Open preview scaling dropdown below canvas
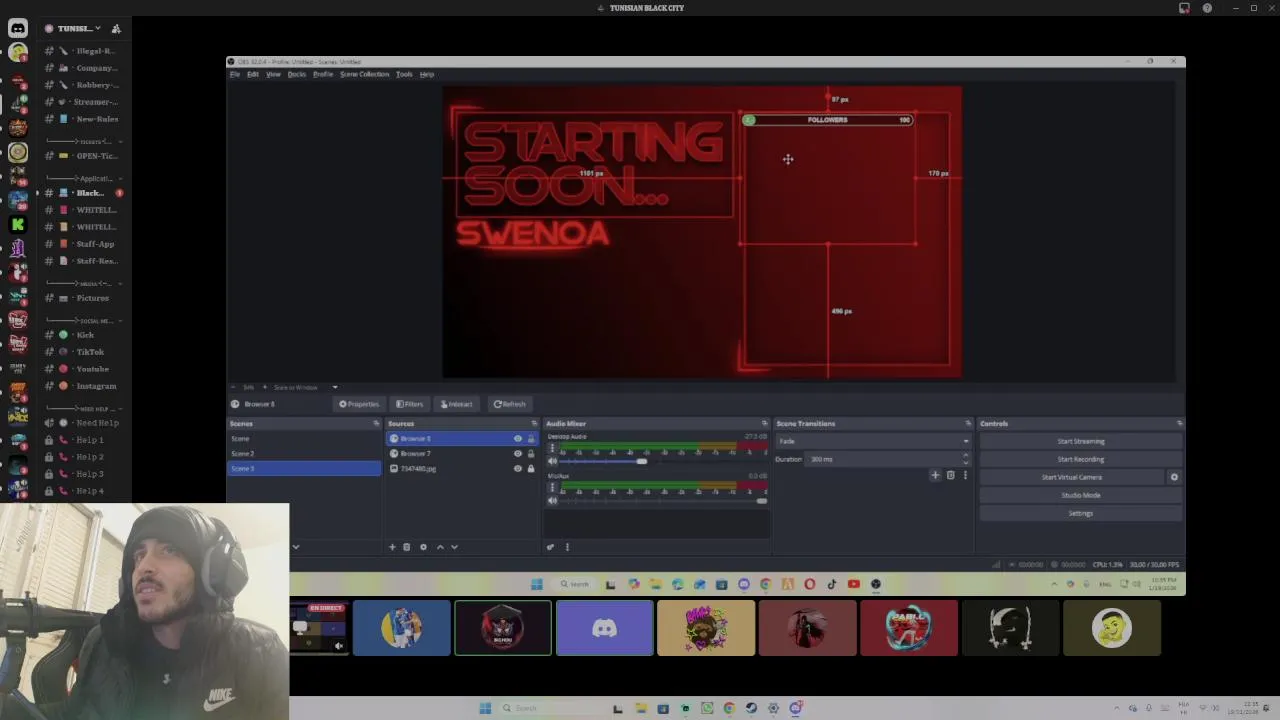This screenshot has height=720, width=1280. (335, 387)
